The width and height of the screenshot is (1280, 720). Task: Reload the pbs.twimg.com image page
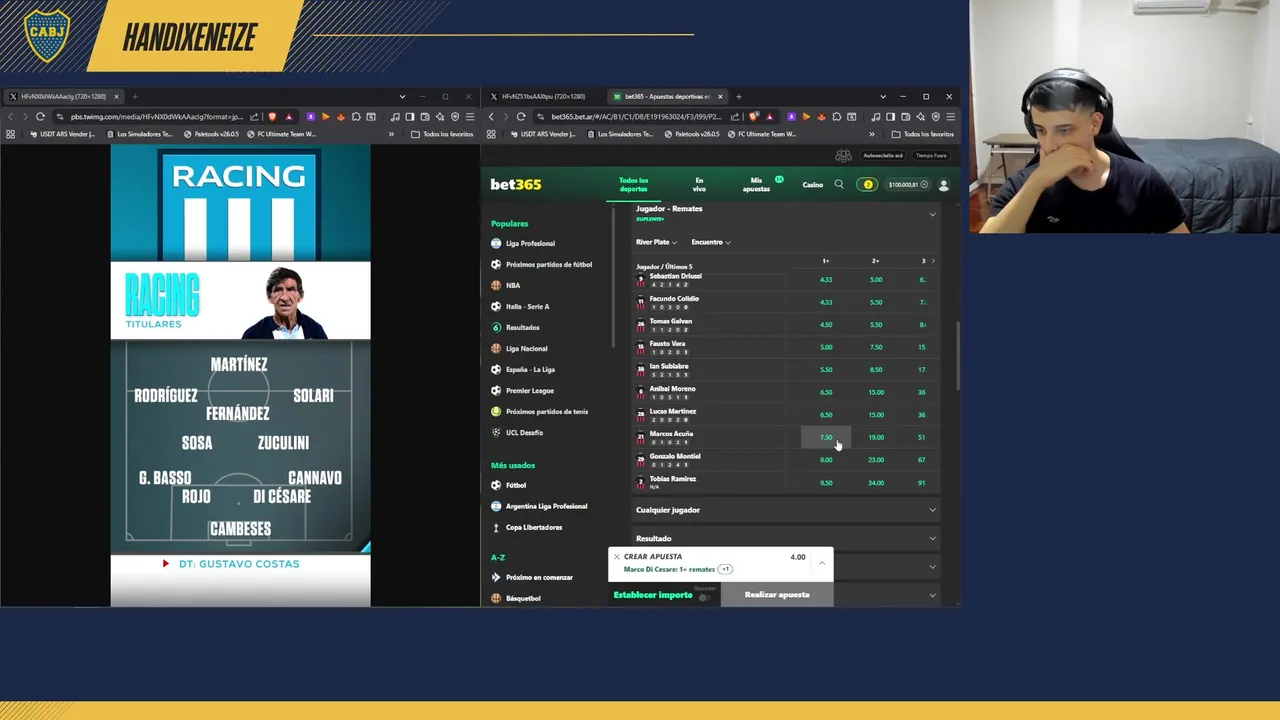pyautogui.click(x=40, y=117)
